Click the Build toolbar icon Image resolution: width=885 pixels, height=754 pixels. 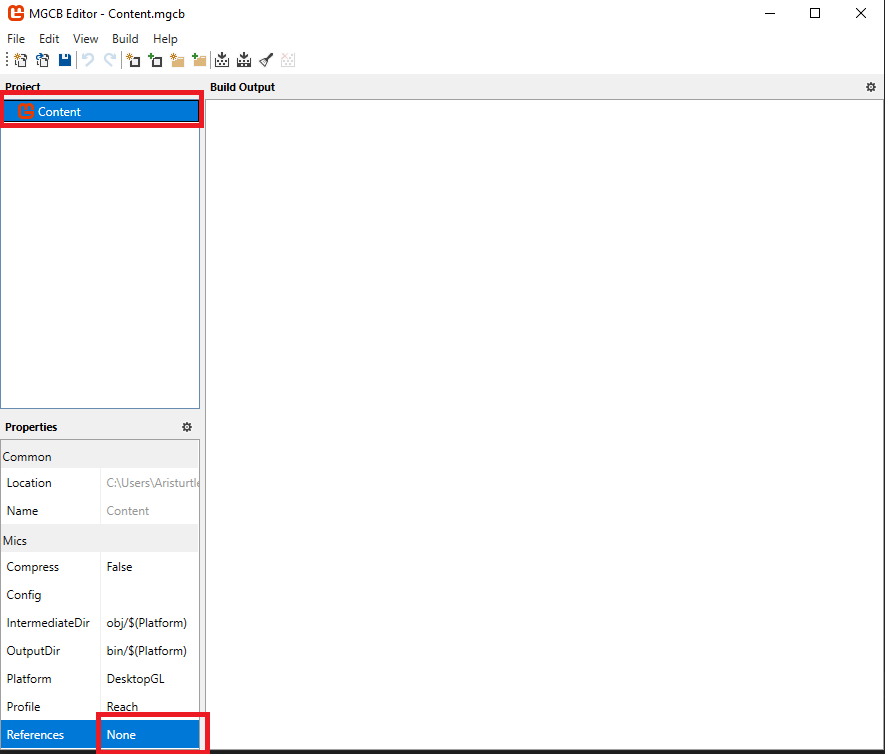click(x=222, y=60)
